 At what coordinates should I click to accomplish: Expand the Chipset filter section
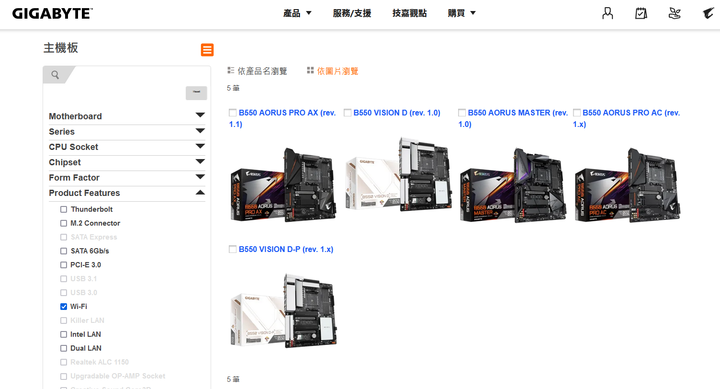pos(127,162)
